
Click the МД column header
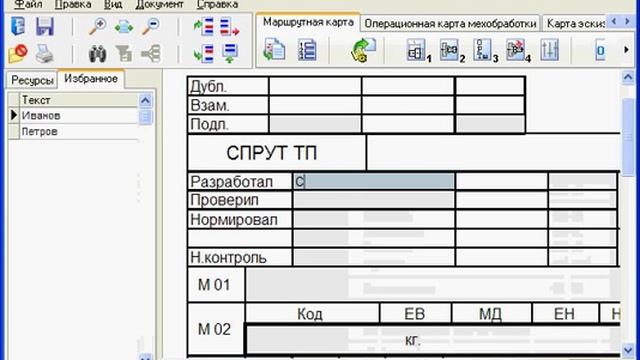pos(491,314)
